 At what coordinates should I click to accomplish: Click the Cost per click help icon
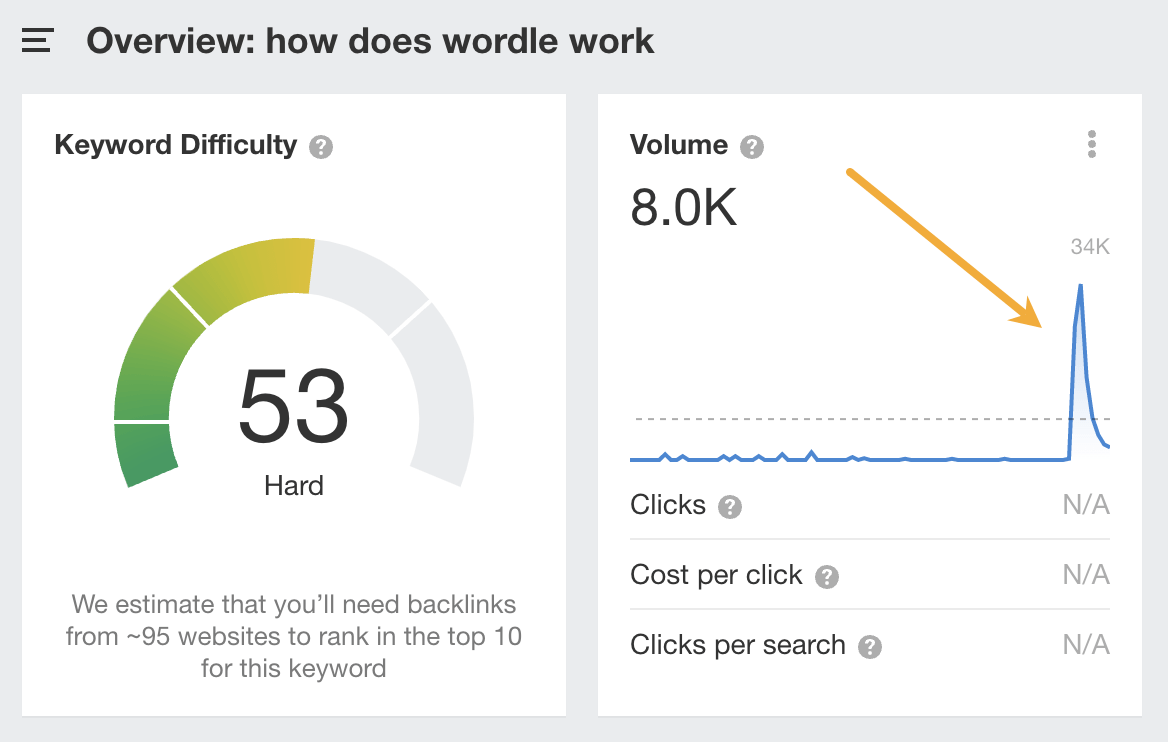(827, 576)
